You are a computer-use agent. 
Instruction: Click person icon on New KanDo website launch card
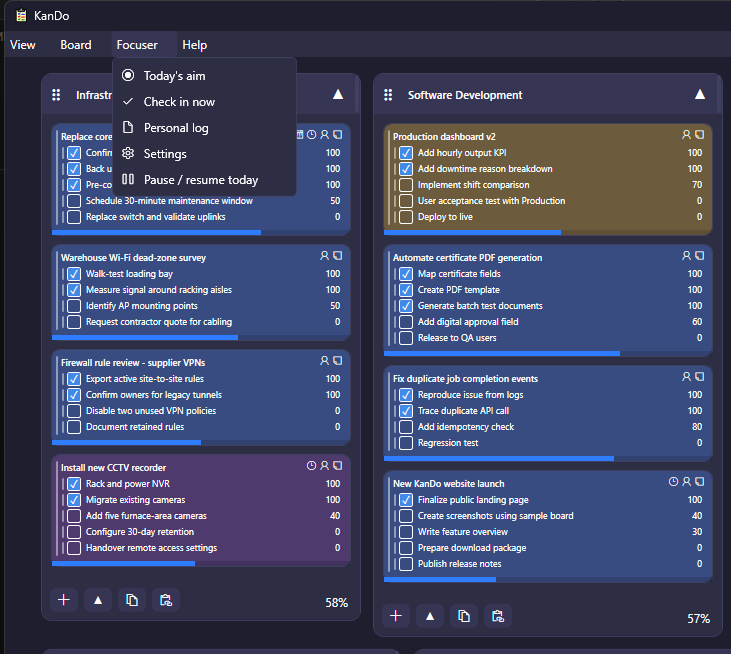pyautogui.click(x=686, y=482)
